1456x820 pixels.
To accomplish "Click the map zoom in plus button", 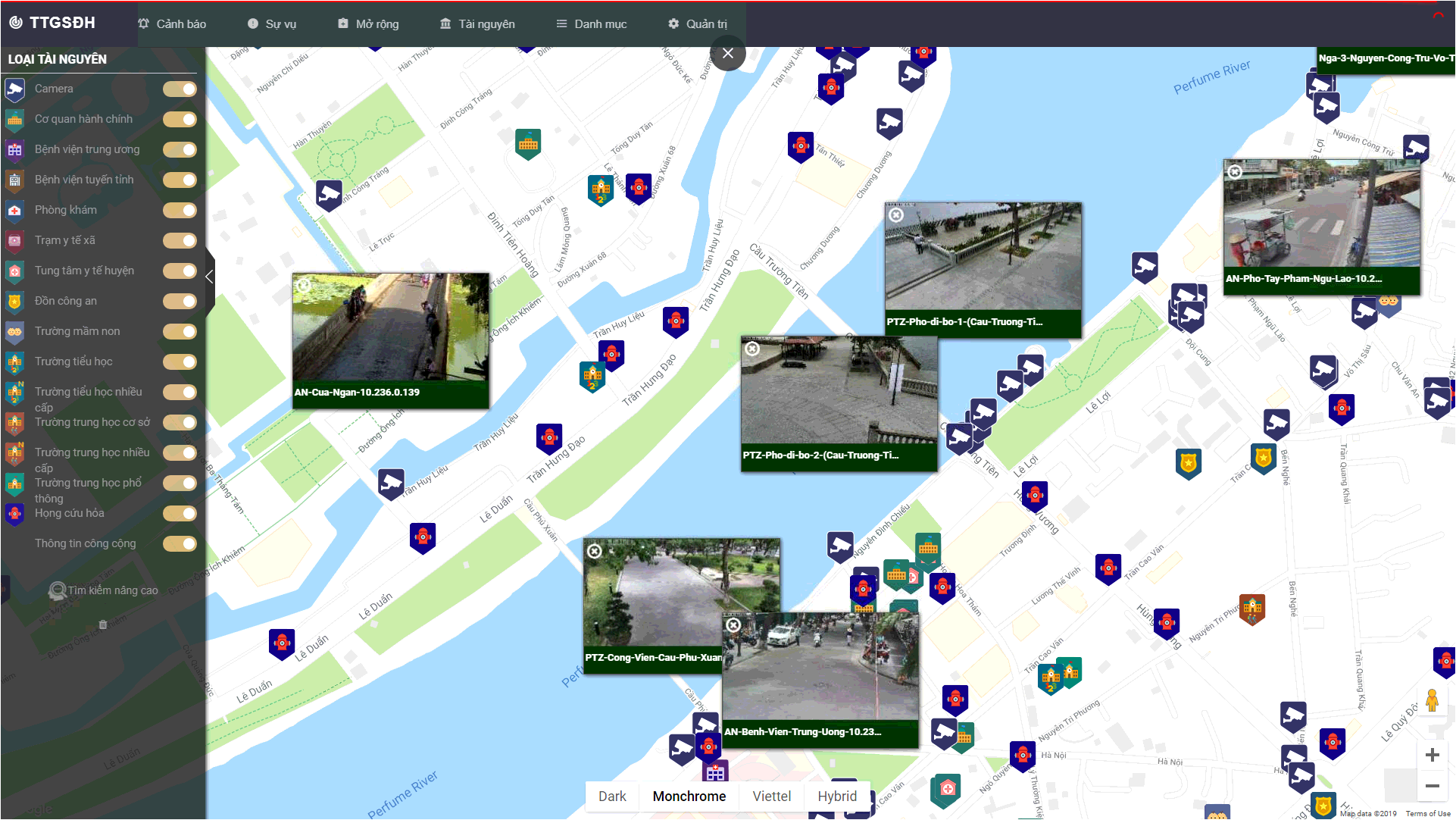I will [x=1432, y=755].
